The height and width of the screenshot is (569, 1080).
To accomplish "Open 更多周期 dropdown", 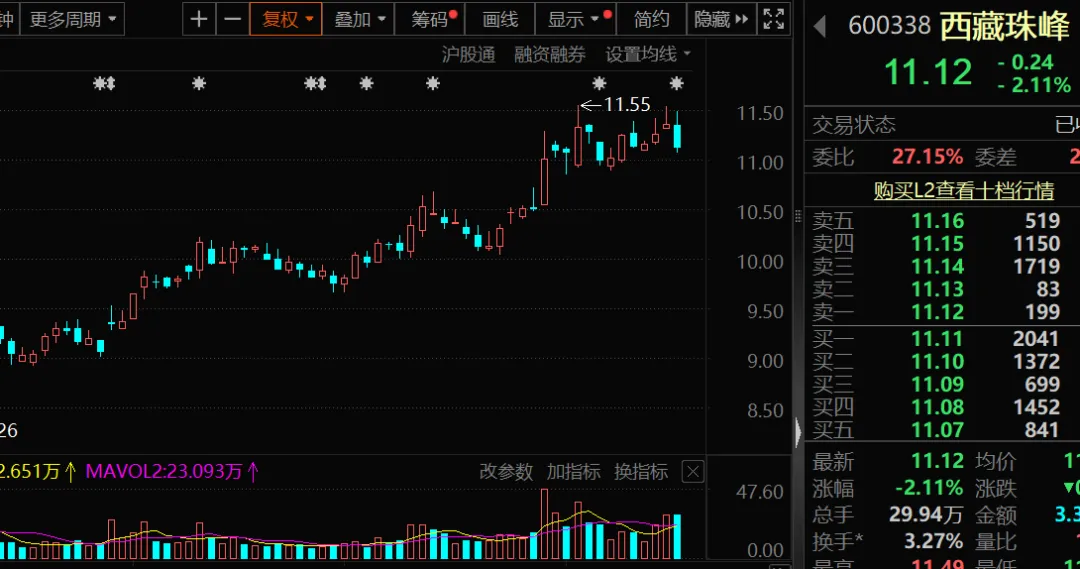I will point(73,19).
